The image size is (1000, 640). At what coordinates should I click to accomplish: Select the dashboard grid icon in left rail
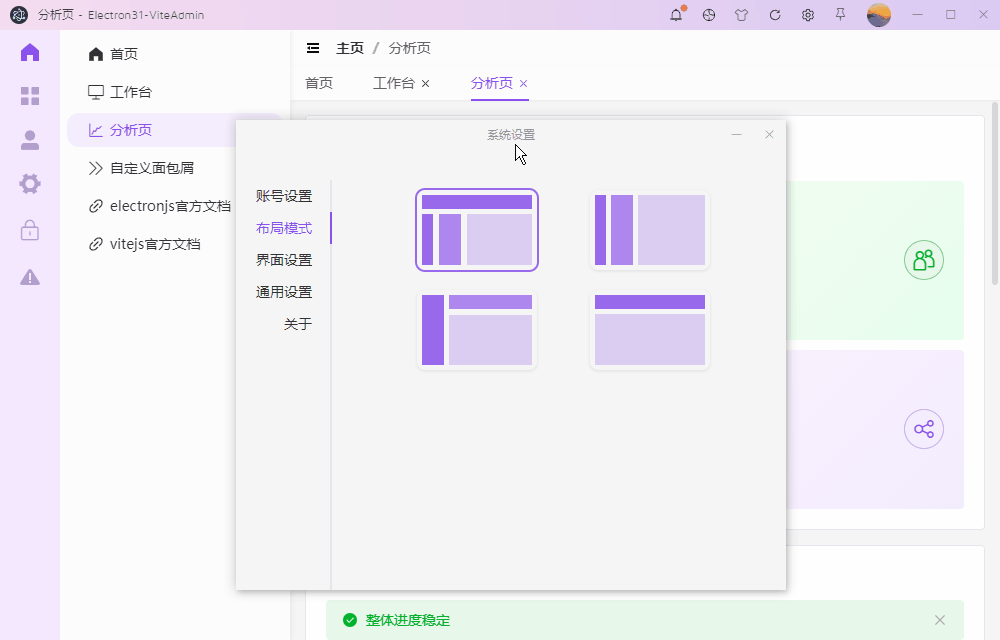click(x=30, y=96)
